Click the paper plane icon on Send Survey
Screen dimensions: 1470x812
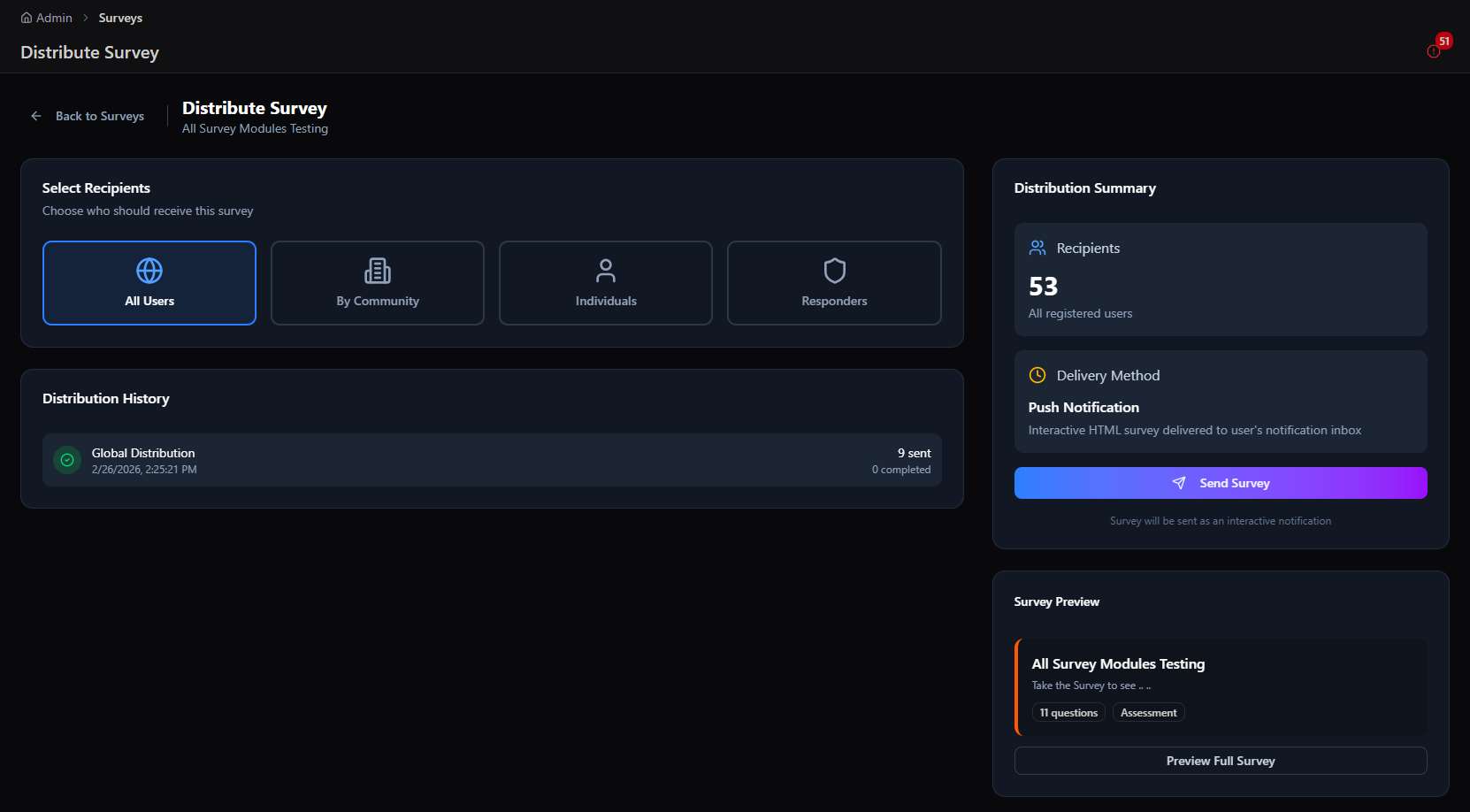coord(1179,483)
